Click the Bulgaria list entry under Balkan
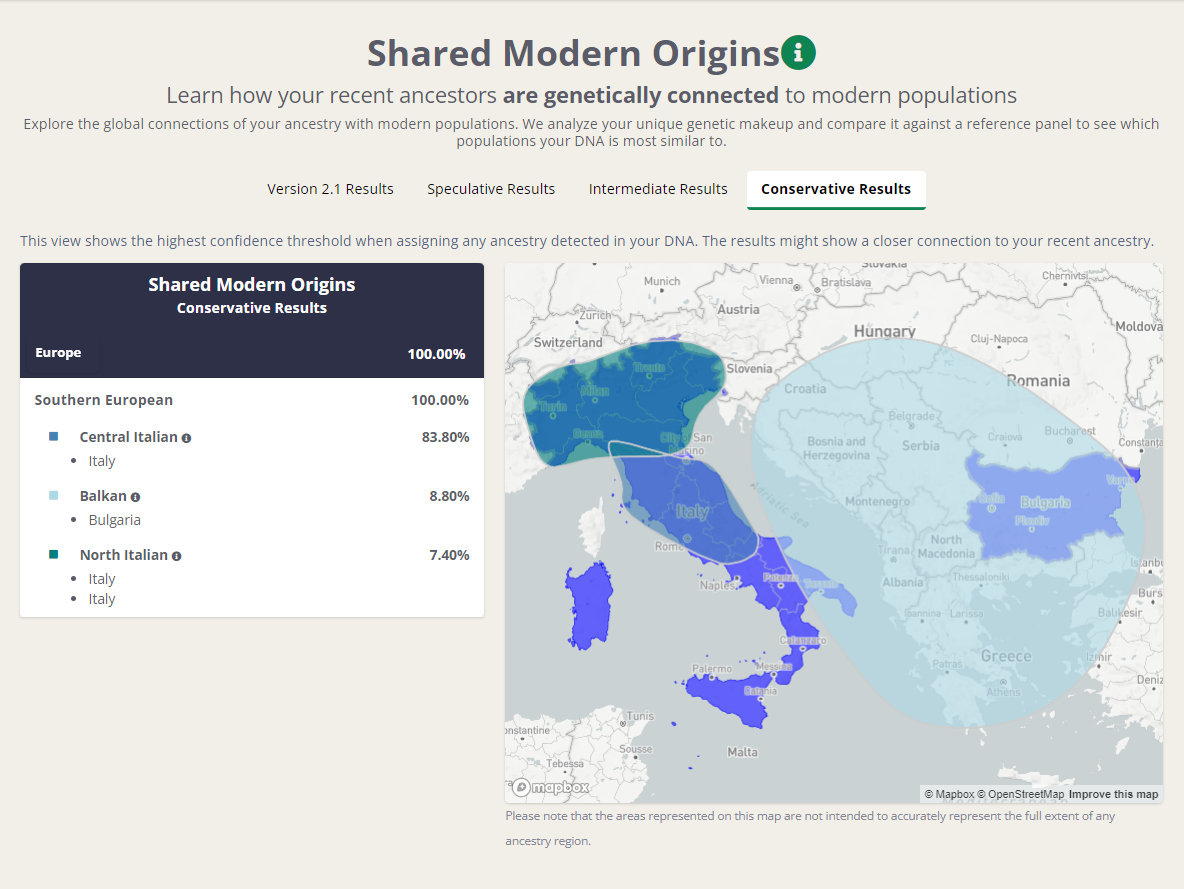This screenshot has width=1184, height=889. [x=115, y=520]
